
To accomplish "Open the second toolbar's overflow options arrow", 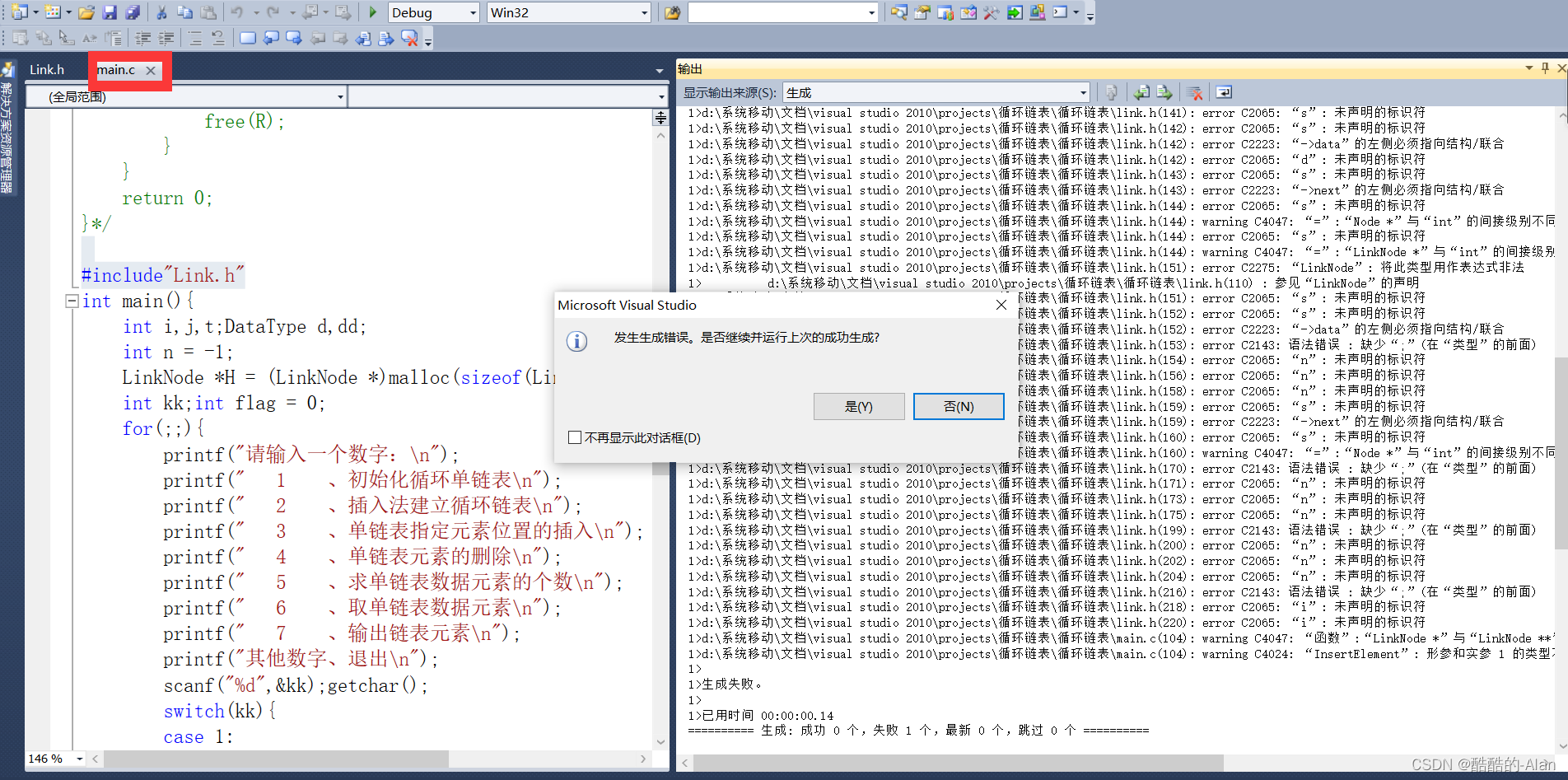I will tap(428, 40).
